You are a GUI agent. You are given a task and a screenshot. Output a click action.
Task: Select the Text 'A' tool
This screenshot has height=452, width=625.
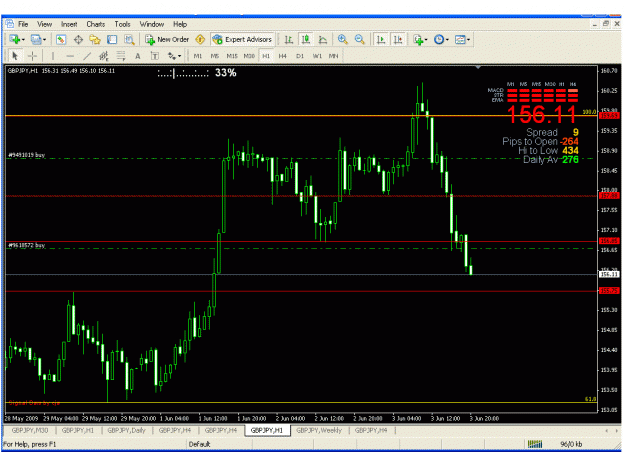pyautogui.click(x=138, y=56)
